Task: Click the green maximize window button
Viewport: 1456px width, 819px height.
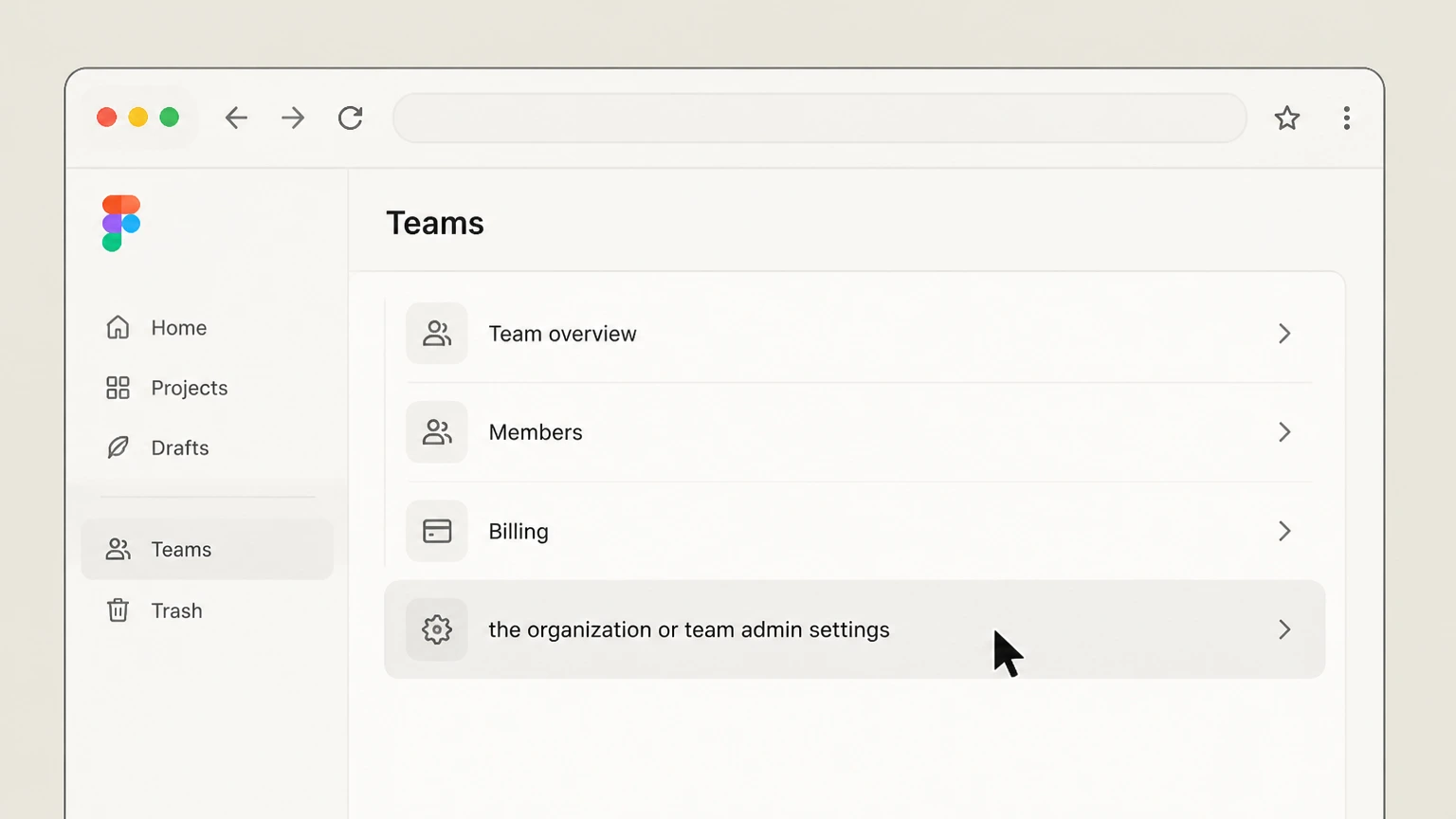Action: tap(170, 117)
